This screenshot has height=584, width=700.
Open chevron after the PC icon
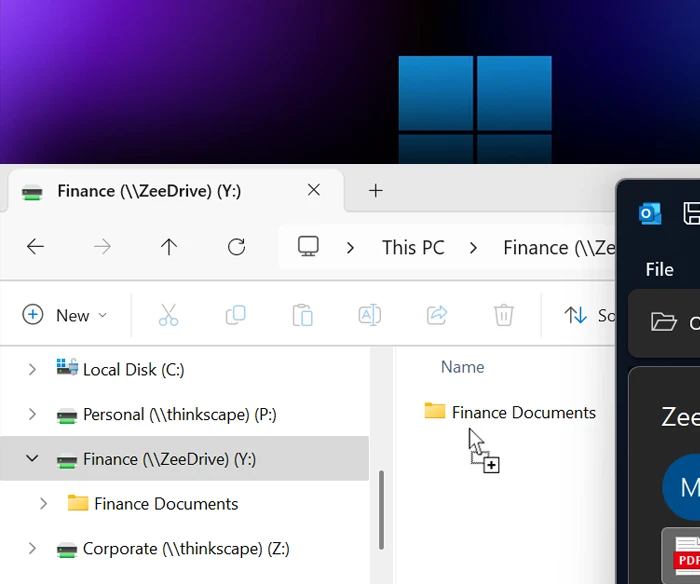point(350,248)
